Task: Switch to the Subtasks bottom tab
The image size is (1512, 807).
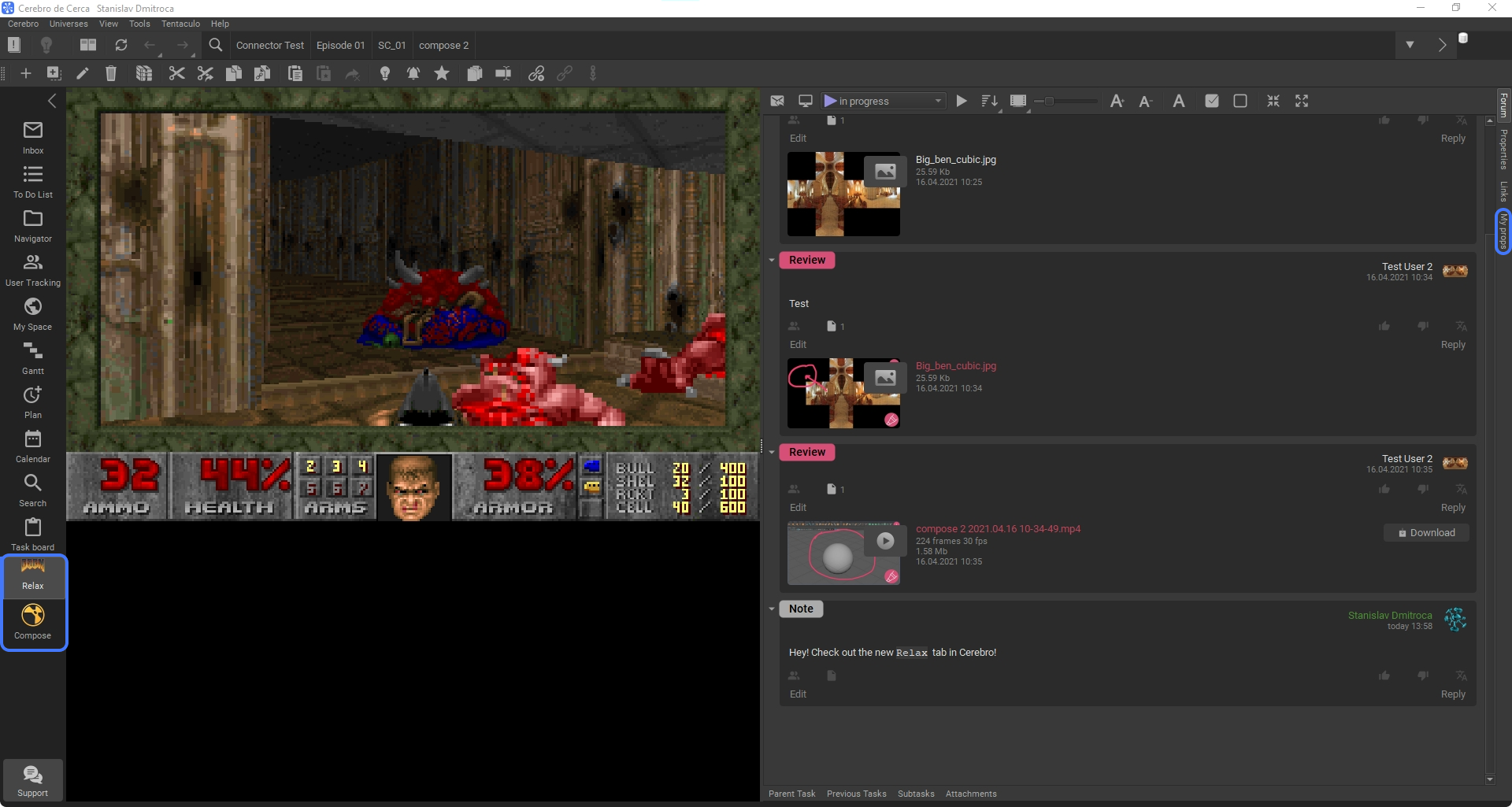Action: pyautogui.click(x=916, y=794)
